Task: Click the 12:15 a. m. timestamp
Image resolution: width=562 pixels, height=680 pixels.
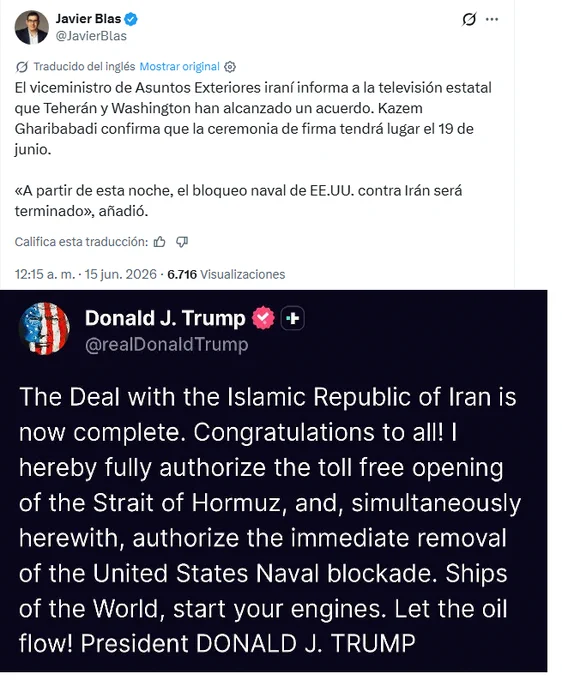Action: click(45, 274)
